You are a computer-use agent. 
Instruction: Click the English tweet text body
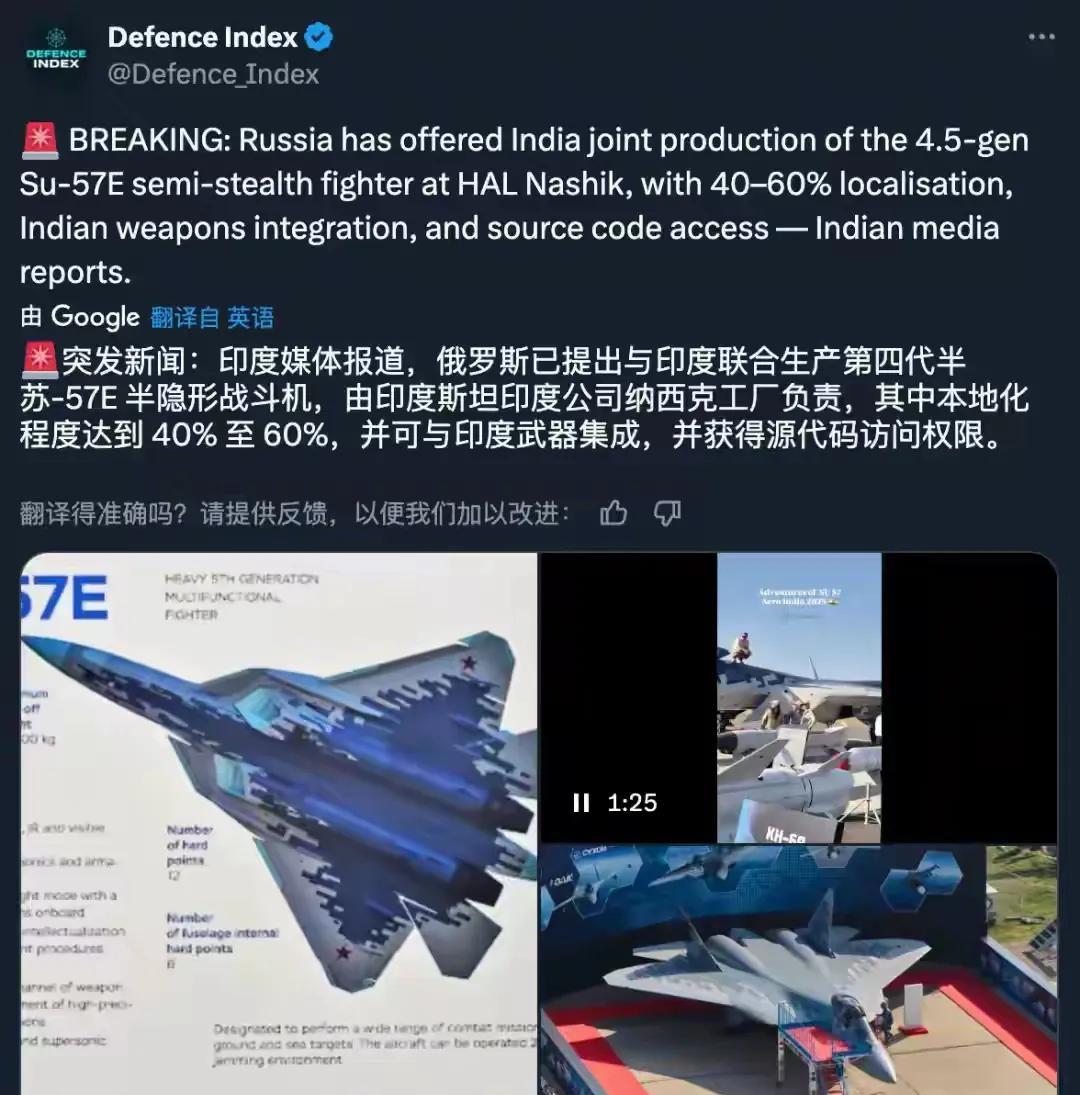pyautogui.click(x=524, y=206)
